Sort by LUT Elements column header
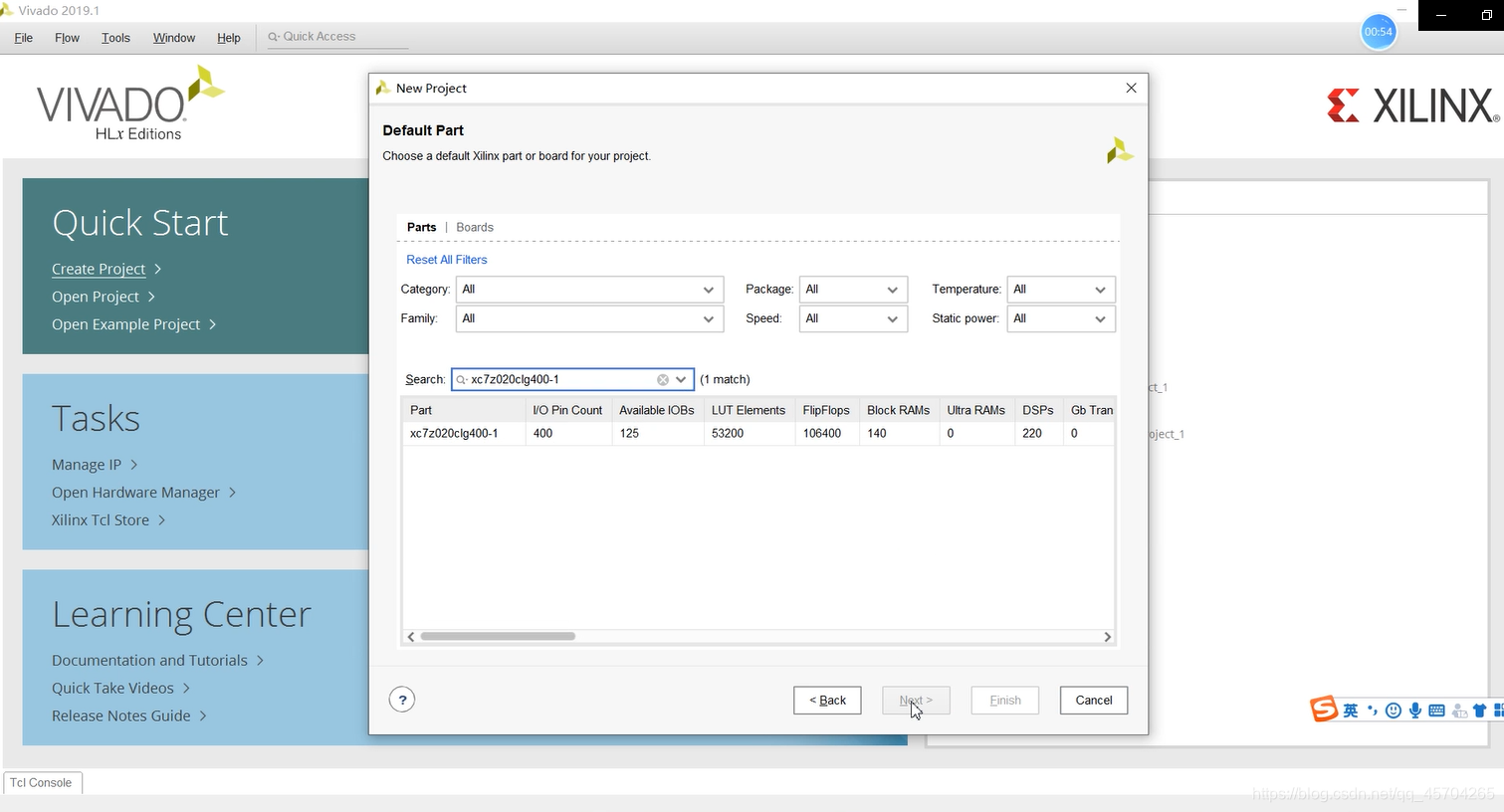Screen dimensions: 1504x812 click(749, 410)
